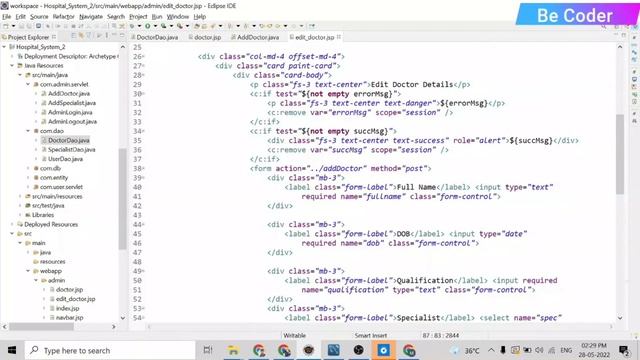Toggle code folding at line 28
Image resolution: width=640 pixels, height=360 pixels.
[144, 75]
